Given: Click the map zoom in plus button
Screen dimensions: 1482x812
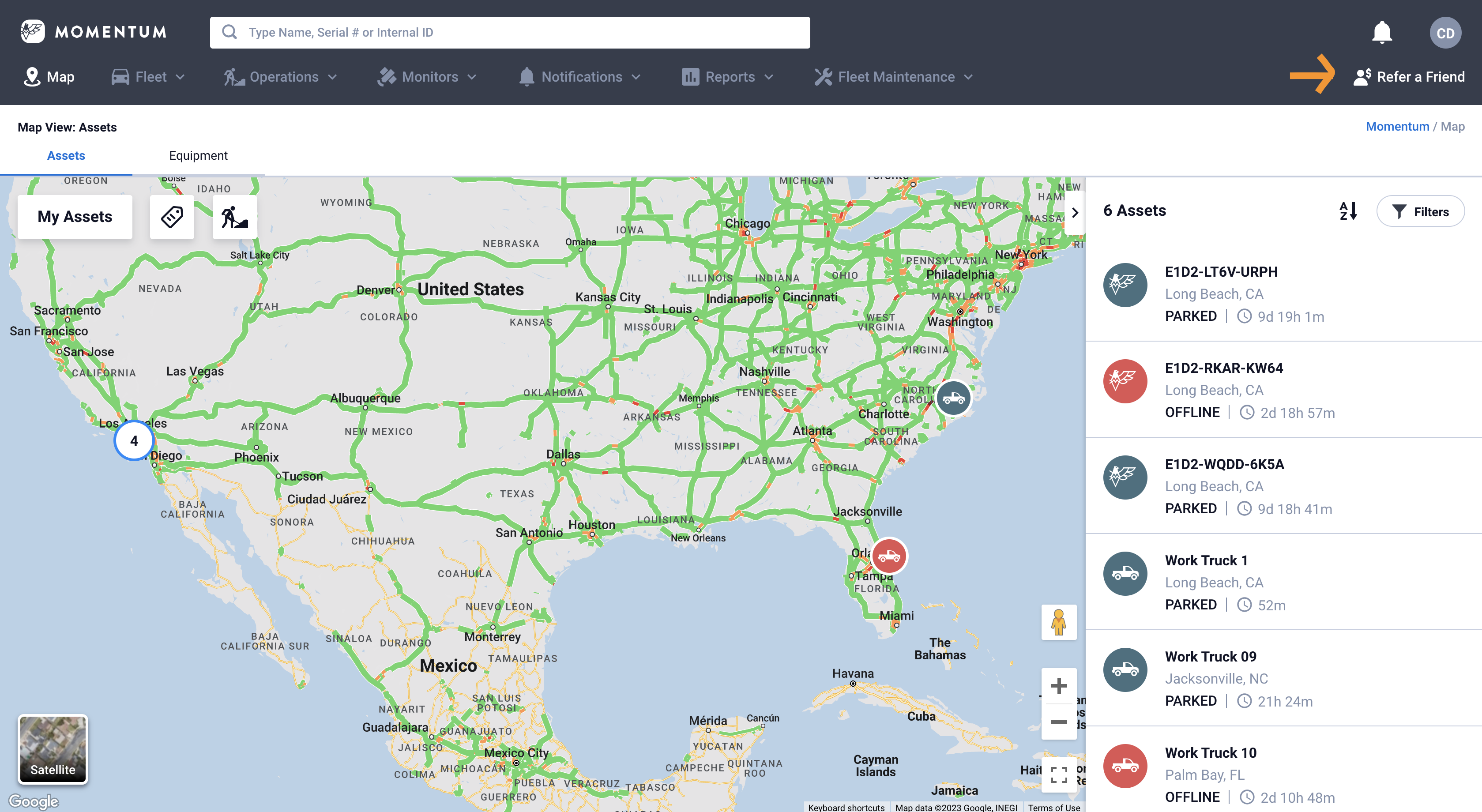Looking at the screenshot, I should 1059,685.
